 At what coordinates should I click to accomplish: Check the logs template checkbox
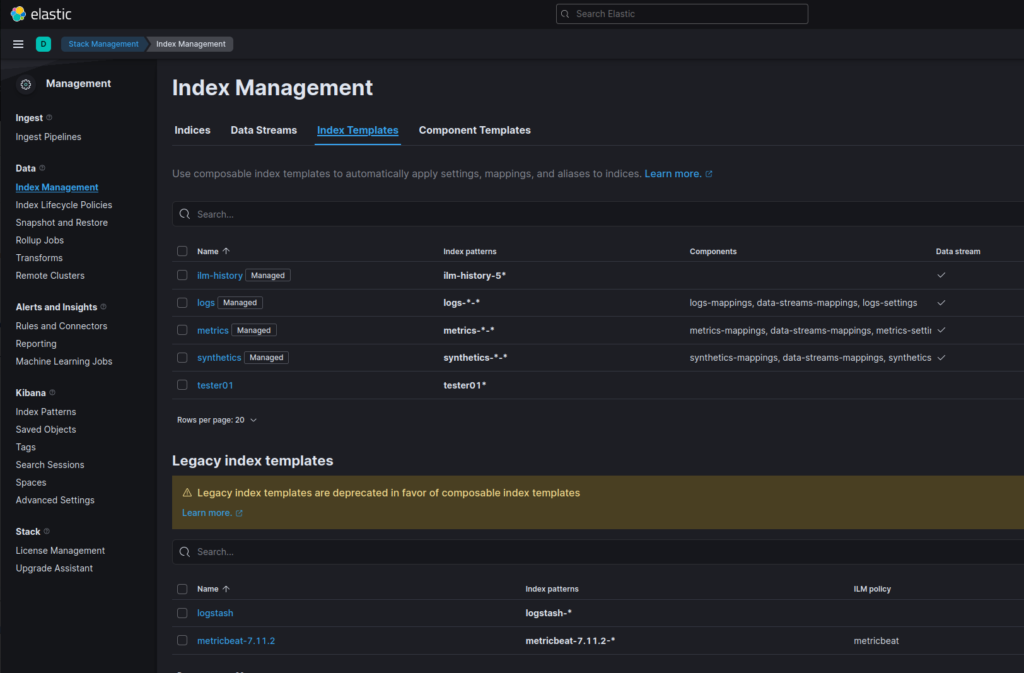click(x=182, y=303)
